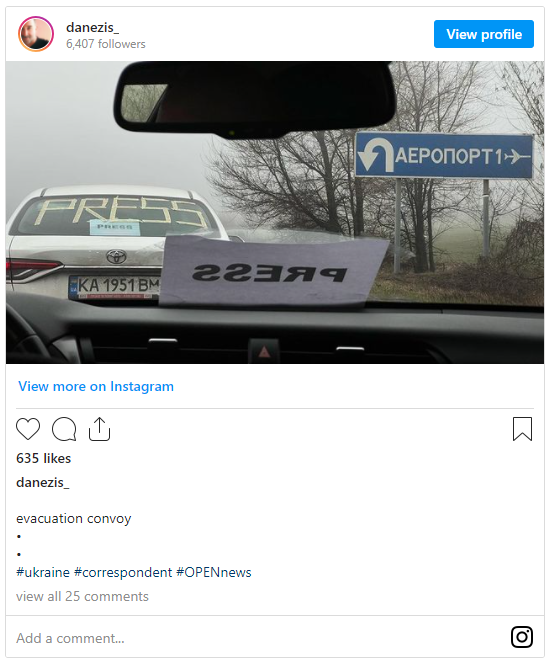Click the 6,407 followers text
546x665 pixels.
106,44
